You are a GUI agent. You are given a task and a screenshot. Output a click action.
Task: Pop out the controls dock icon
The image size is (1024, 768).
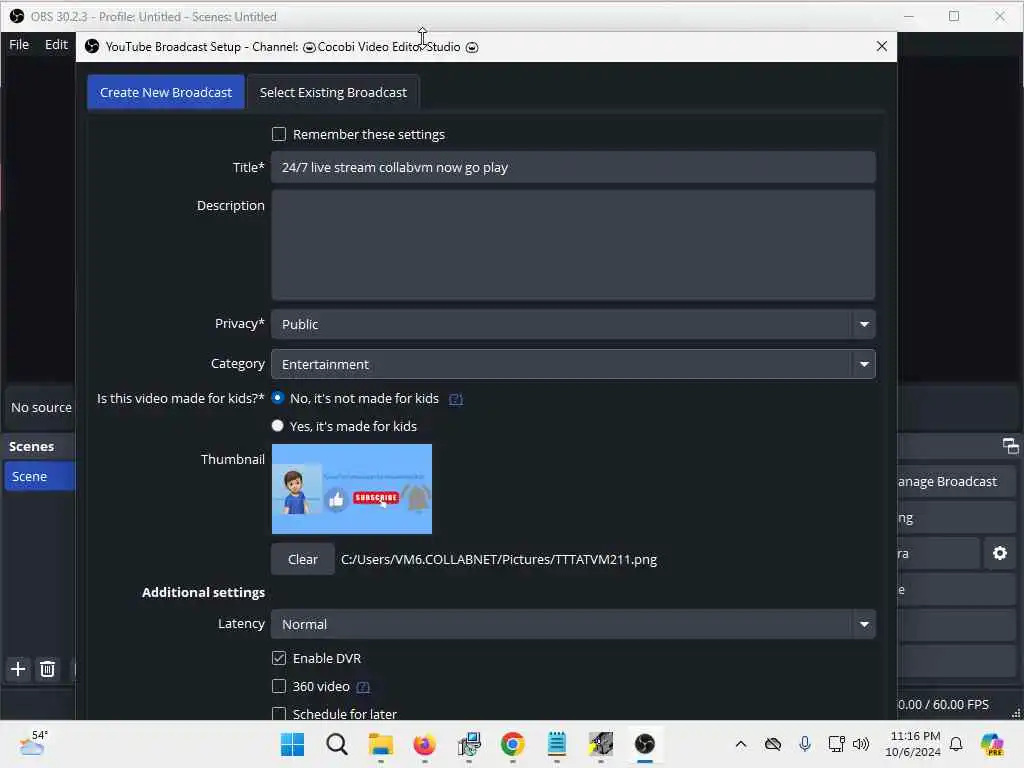coord(1010,446)
